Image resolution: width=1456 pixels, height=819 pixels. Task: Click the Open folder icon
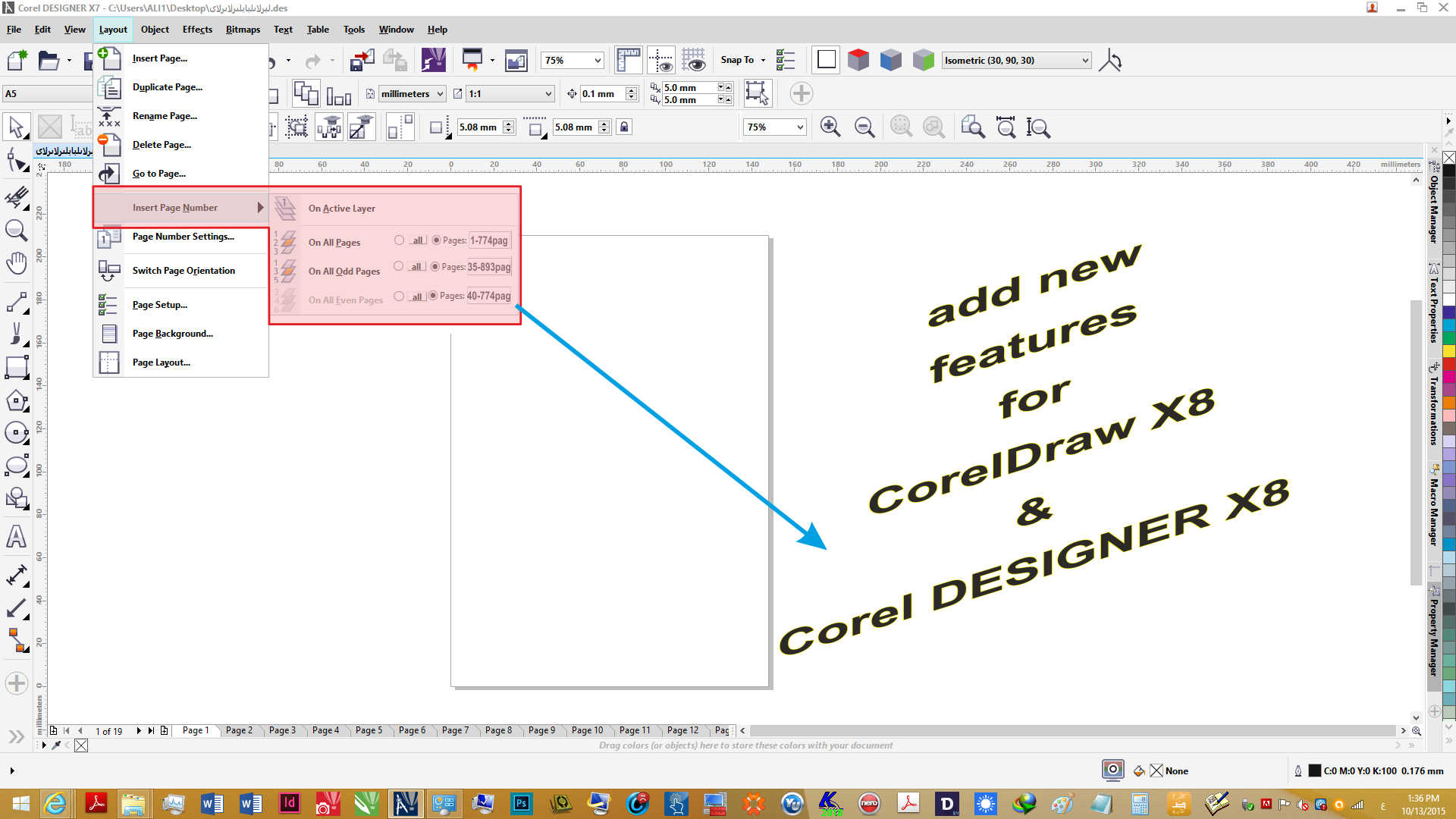[49, 60]
